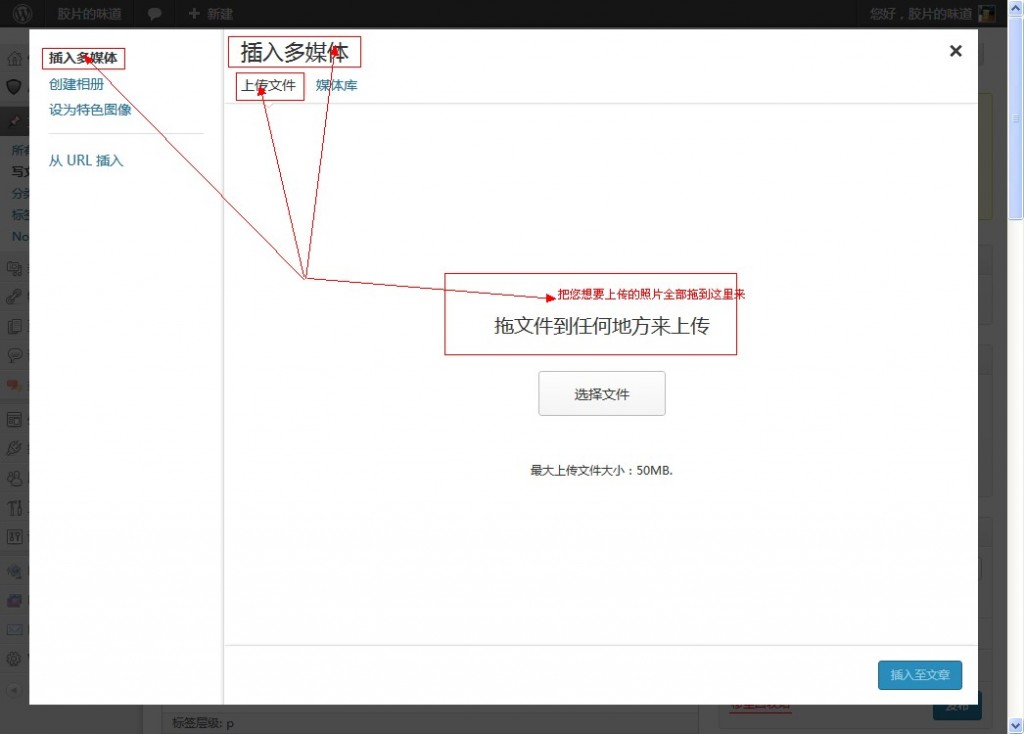Click the browser scrollbar down arrow

(1016, 726)
